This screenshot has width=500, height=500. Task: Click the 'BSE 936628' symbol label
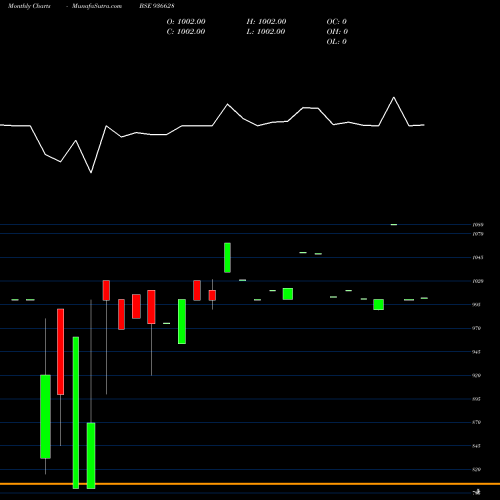(x=157, y=6)
